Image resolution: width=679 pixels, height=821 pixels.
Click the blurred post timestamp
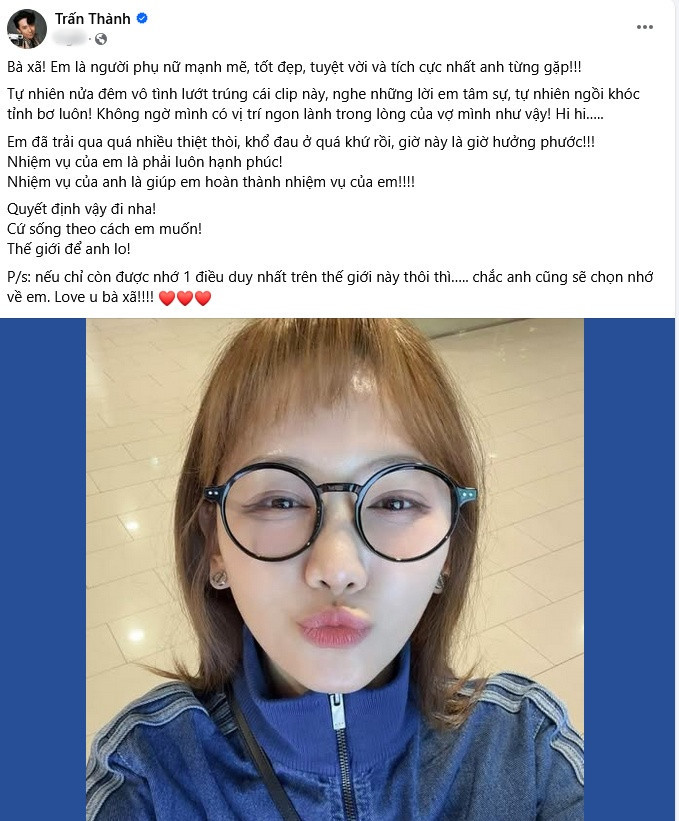70,38
